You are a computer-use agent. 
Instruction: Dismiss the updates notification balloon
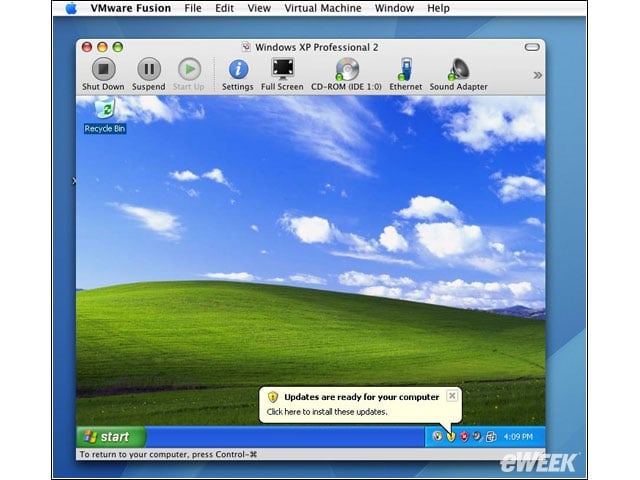click(x=452, y=396)
